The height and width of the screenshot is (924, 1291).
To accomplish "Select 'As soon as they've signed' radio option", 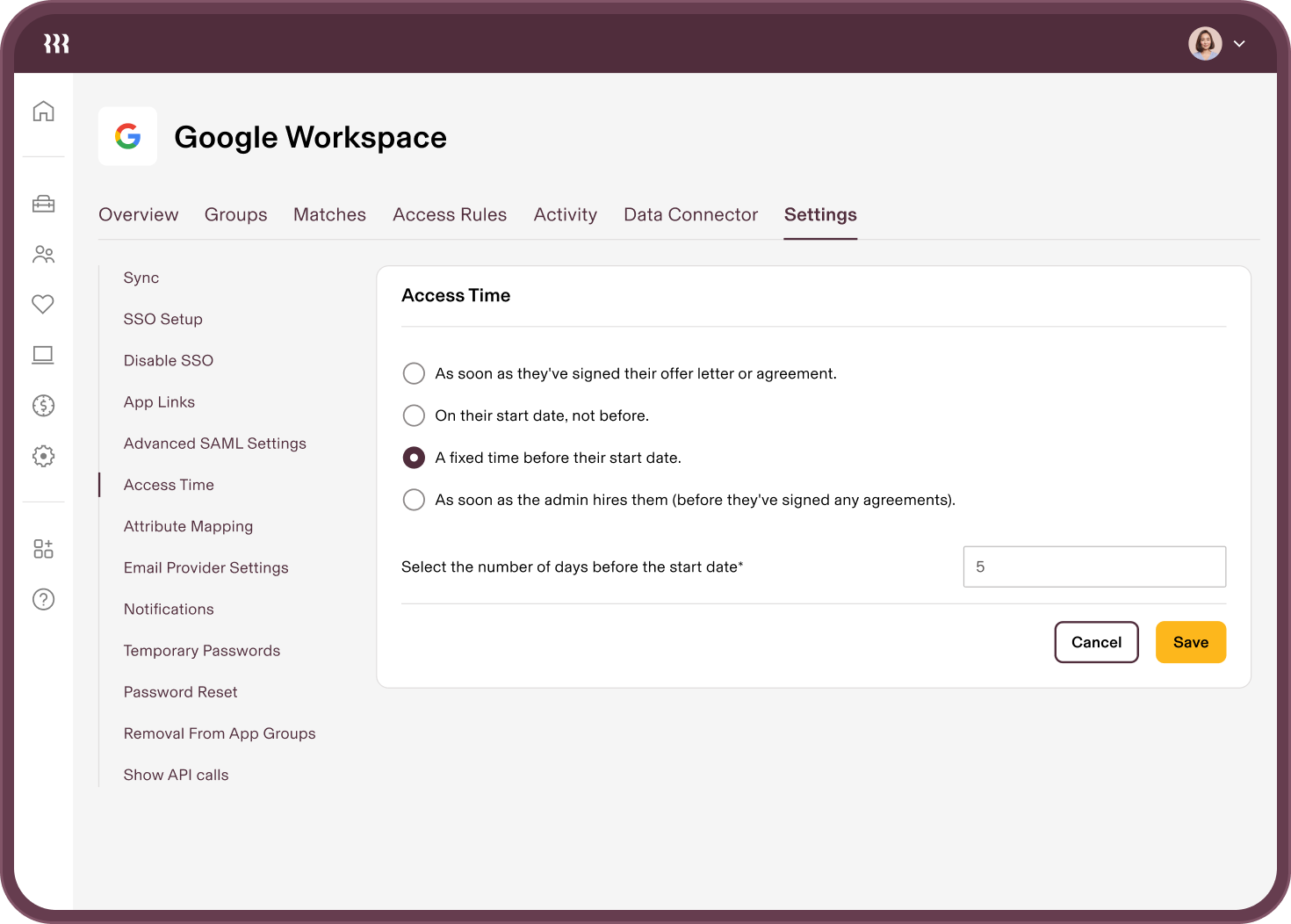I will tap(414, 373).
